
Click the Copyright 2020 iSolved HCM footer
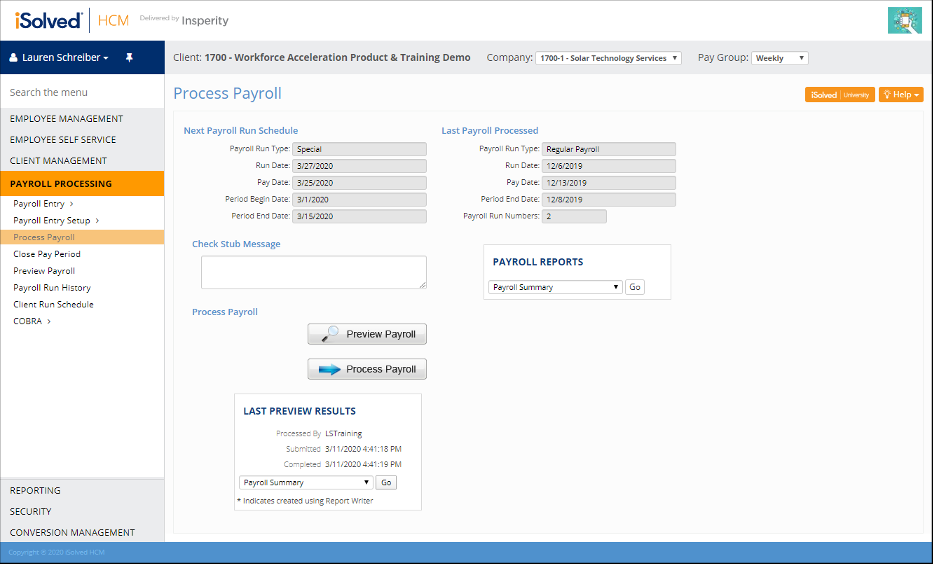pos(57,552)
